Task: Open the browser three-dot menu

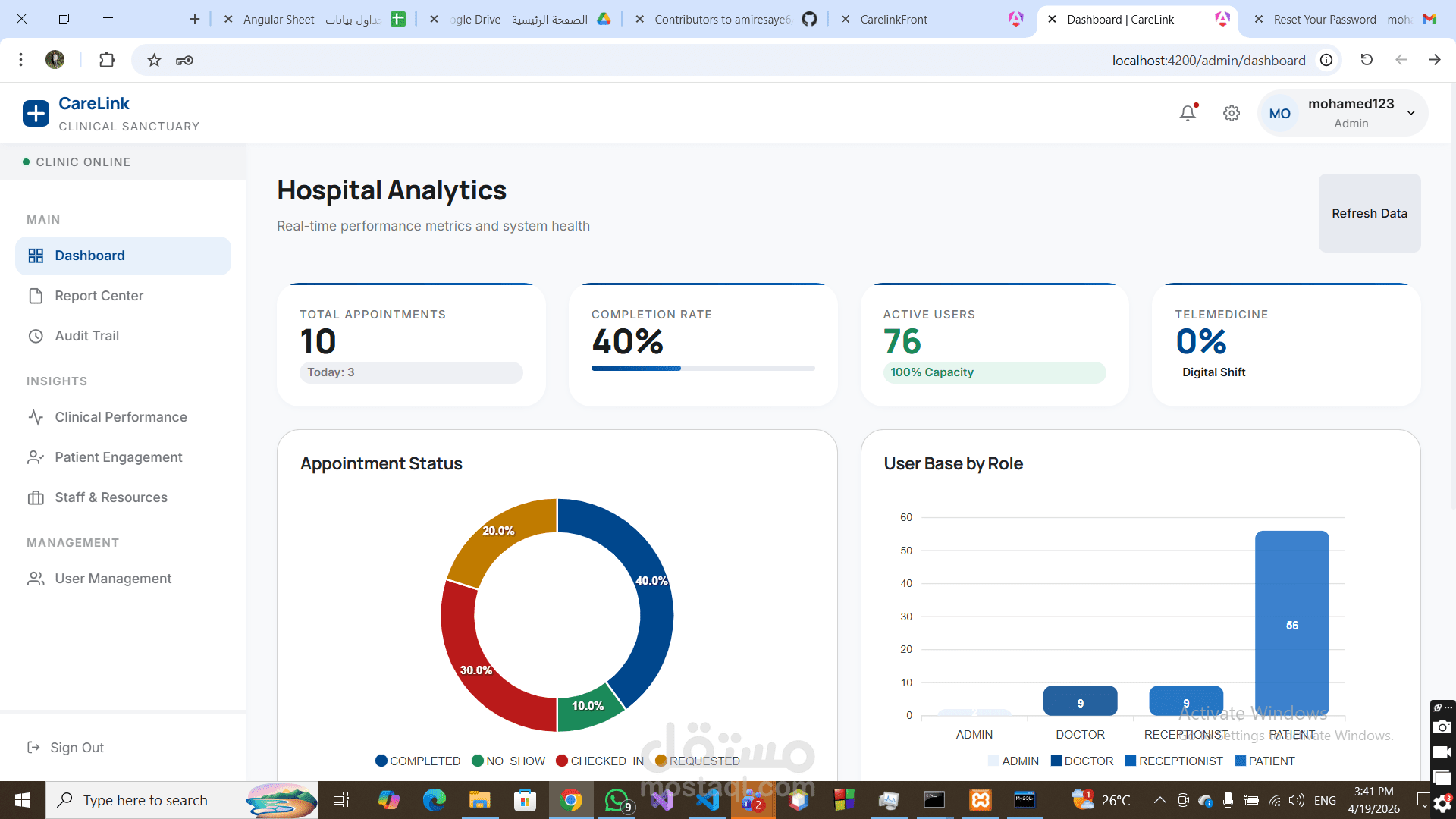Action: (21, 60)
